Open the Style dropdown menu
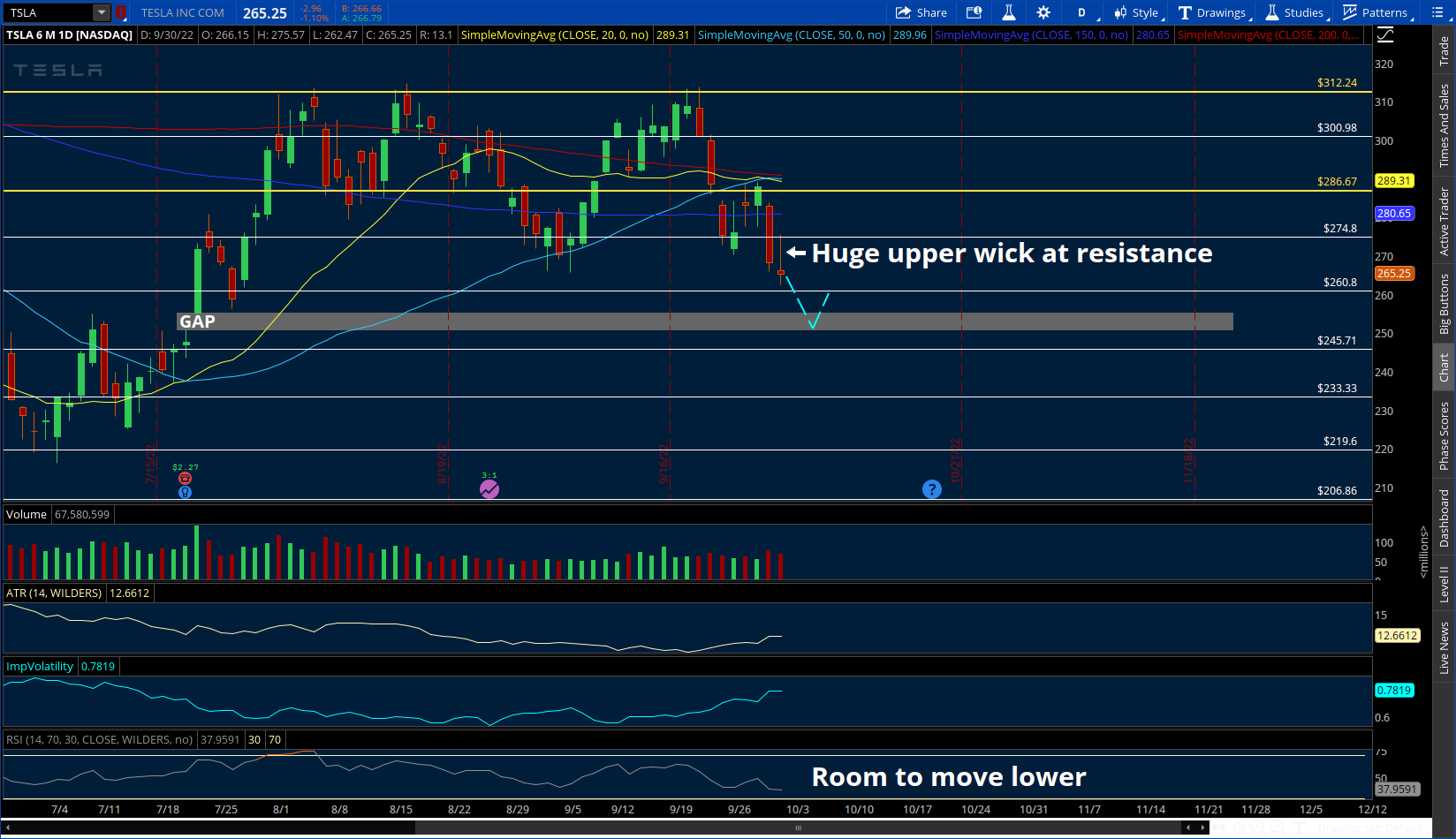Screen dimensions: 1456x839 click(1138, 12)
